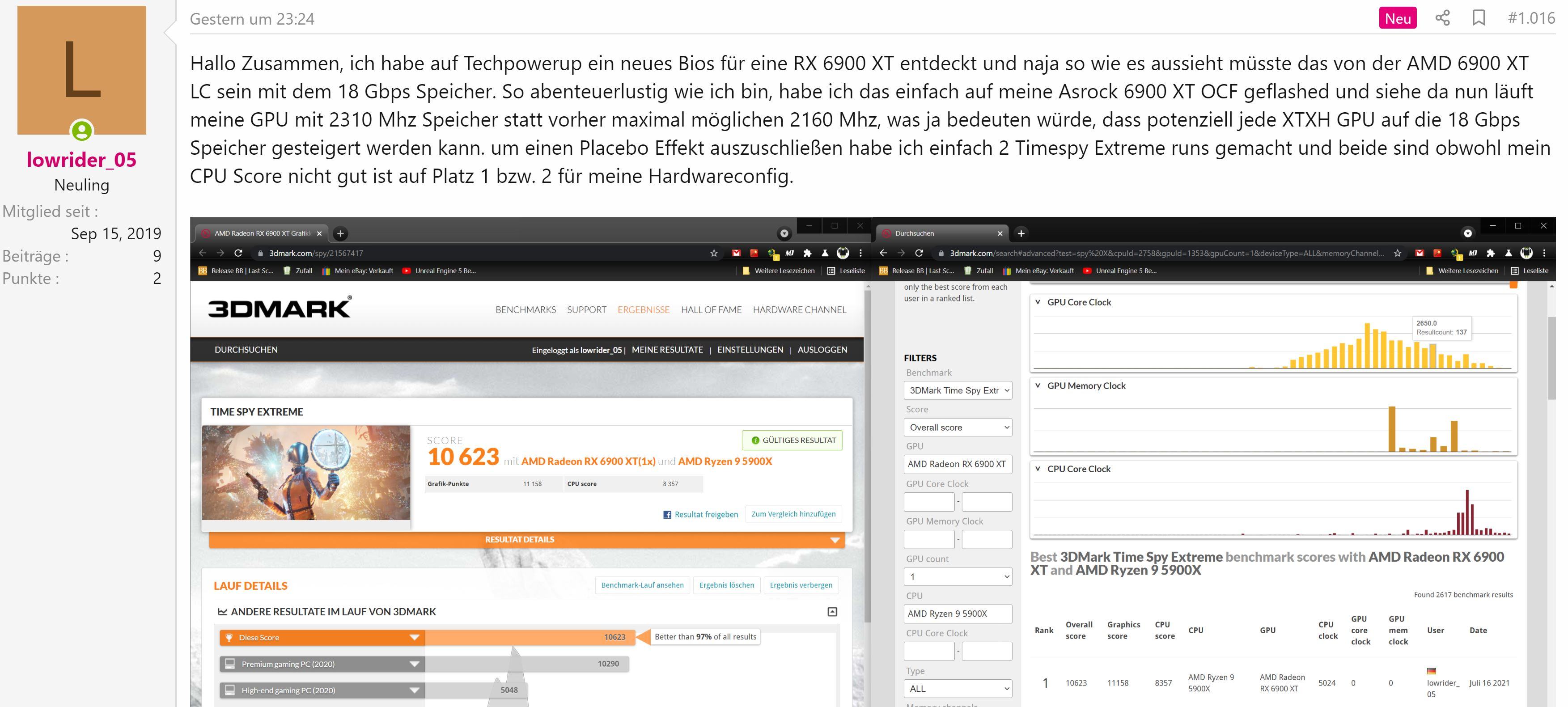
Task: Open new tab in left browser window
Action: point(340,233)
